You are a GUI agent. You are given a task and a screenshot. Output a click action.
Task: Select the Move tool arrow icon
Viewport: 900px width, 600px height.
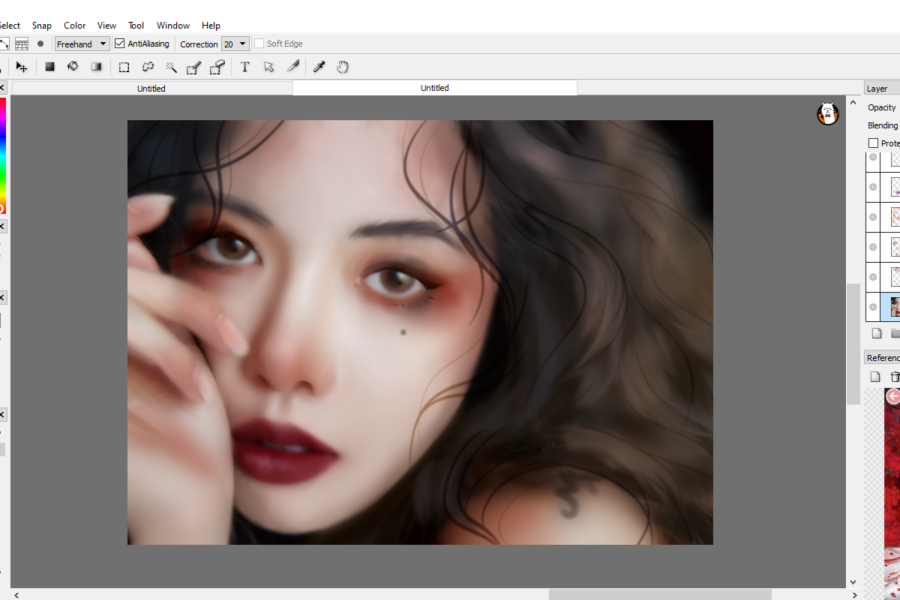[21, 67]
